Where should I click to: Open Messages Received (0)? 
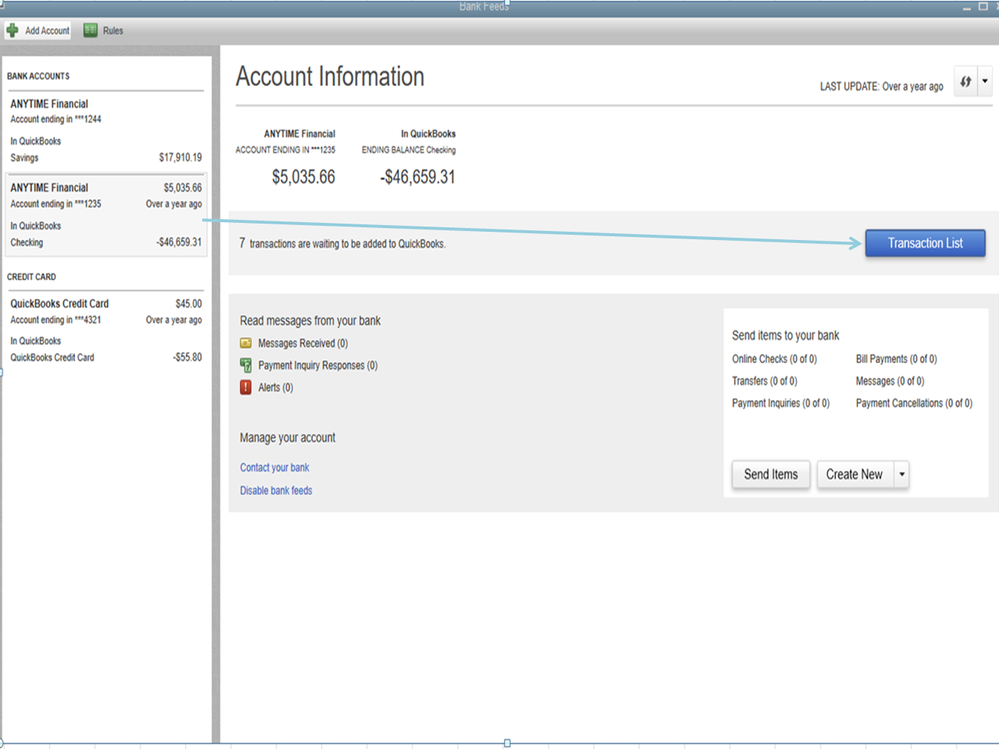coord(303,343)
